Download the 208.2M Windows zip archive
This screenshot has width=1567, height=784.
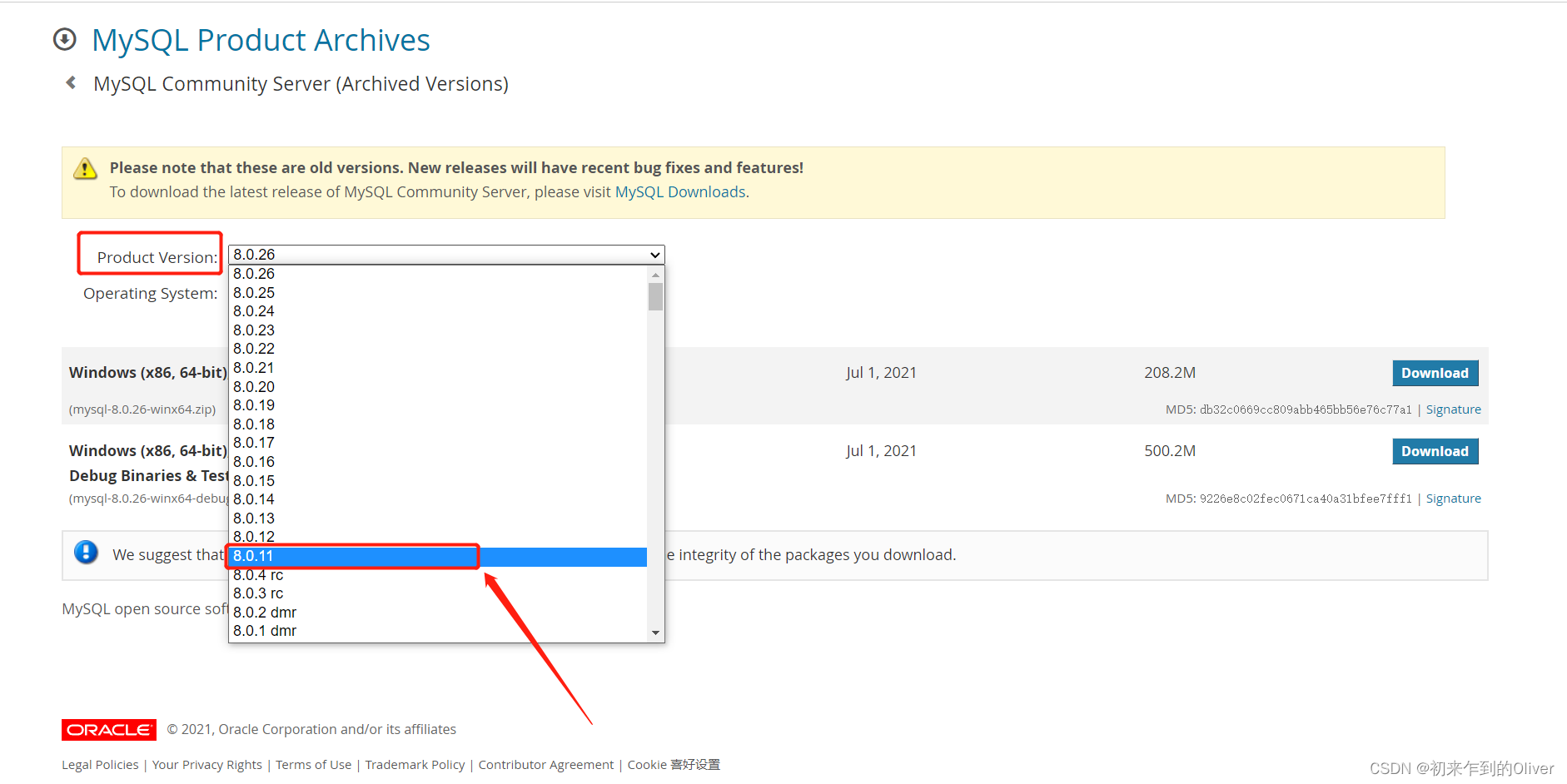(x=1435, y=373)
